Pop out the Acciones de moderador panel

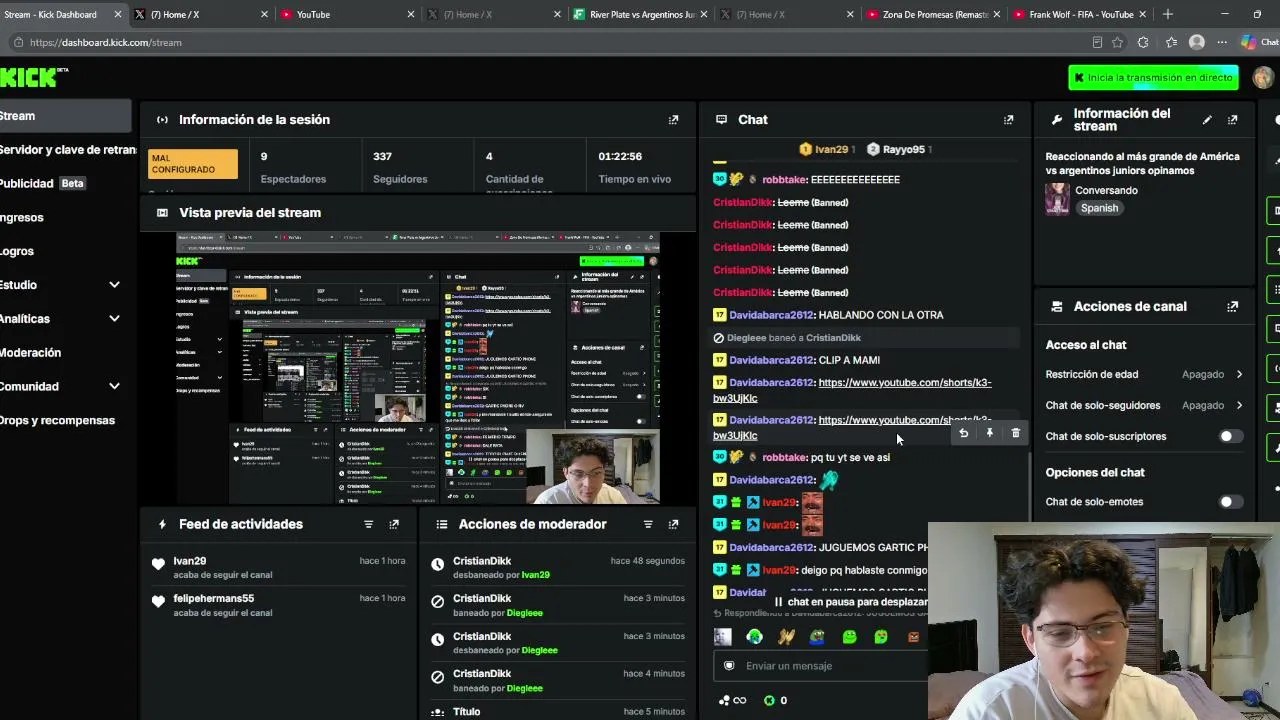(673, 524)
